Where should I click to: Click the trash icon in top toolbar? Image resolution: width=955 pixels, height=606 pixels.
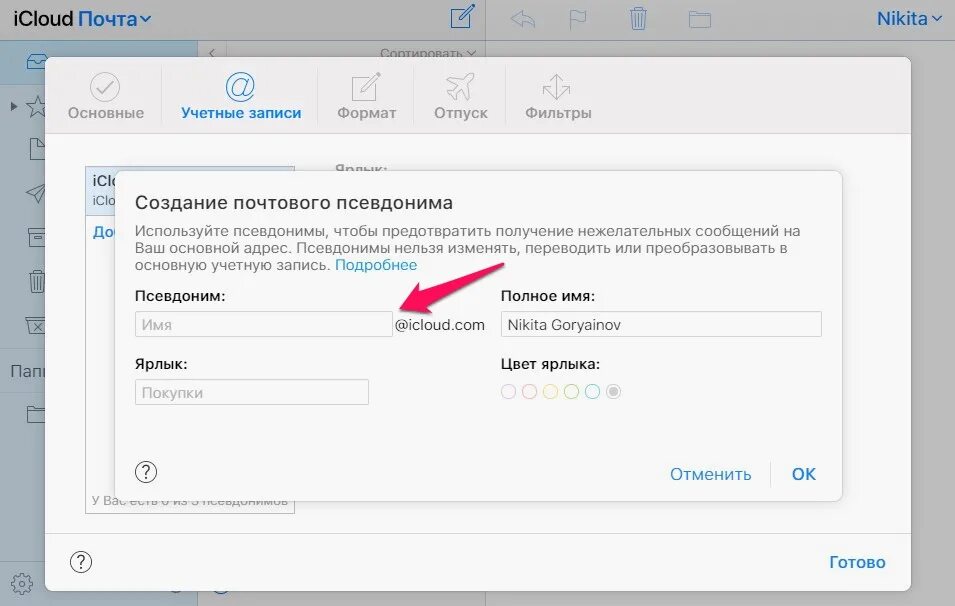(638, 18)
